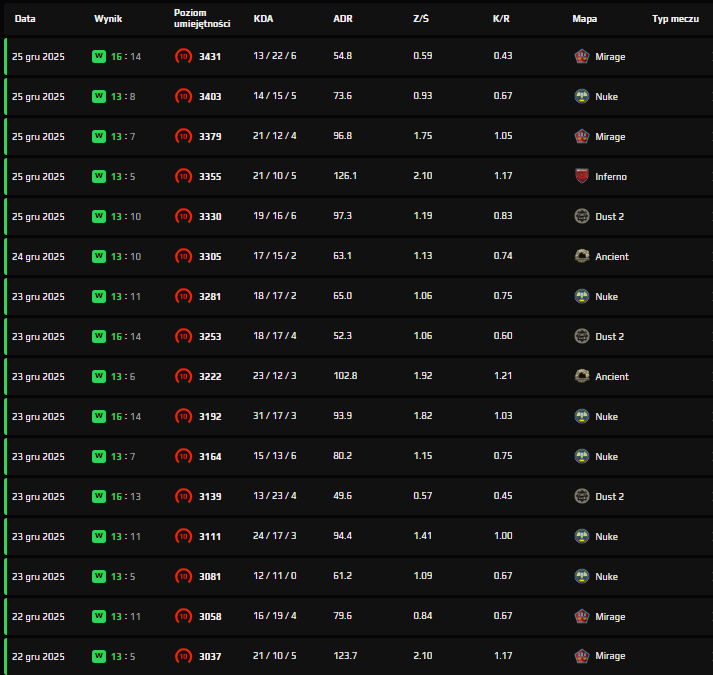Click the 13 : 8 score
This screenshot has height=675, width=713.
(123, 96)
